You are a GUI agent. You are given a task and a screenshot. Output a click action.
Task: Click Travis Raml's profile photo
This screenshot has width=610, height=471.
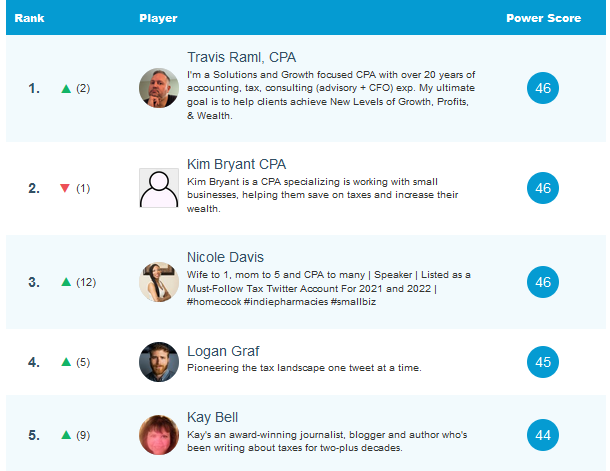(159, 88)
